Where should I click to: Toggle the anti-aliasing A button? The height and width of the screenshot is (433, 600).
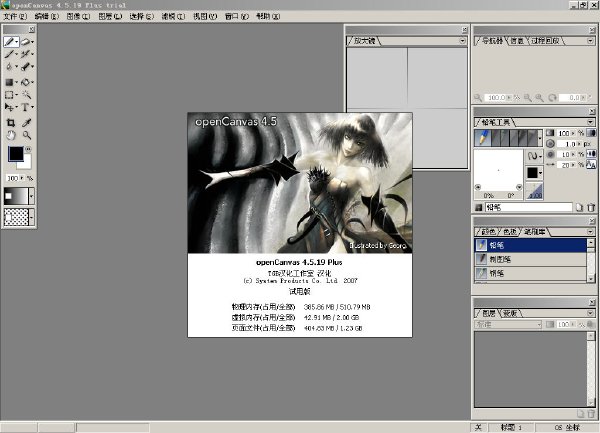(591, 164)
